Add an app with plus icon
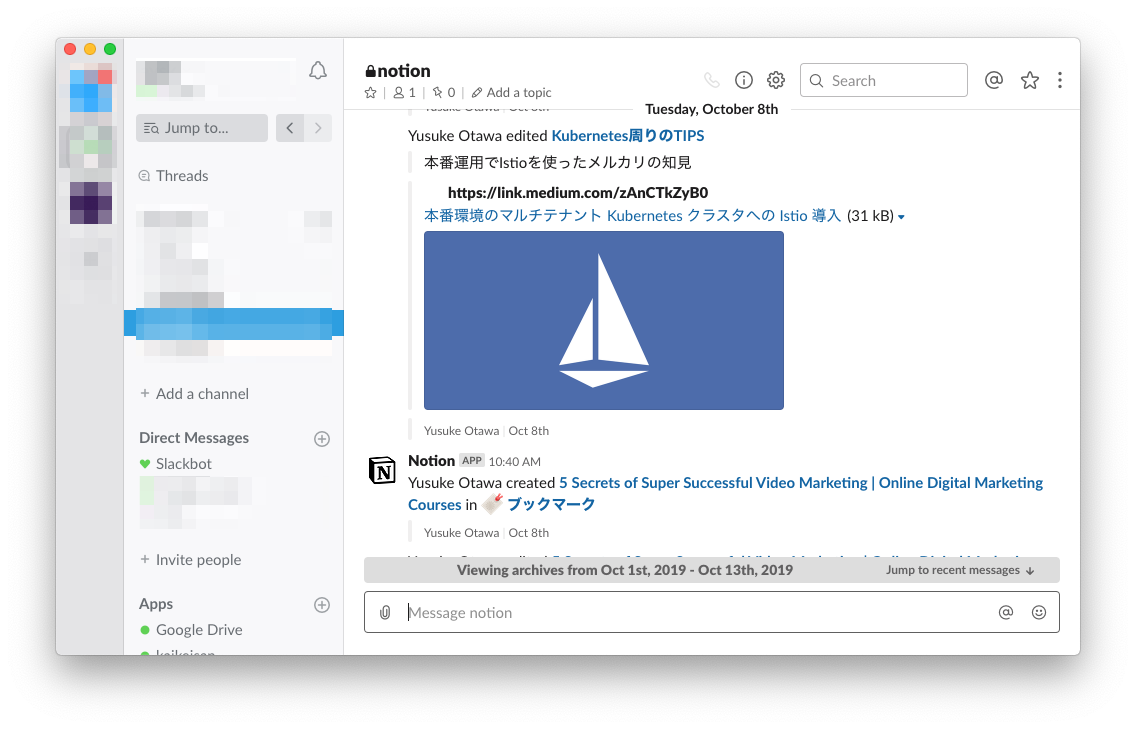Viewport: 1136px width, 729px height. click(322, 604)
